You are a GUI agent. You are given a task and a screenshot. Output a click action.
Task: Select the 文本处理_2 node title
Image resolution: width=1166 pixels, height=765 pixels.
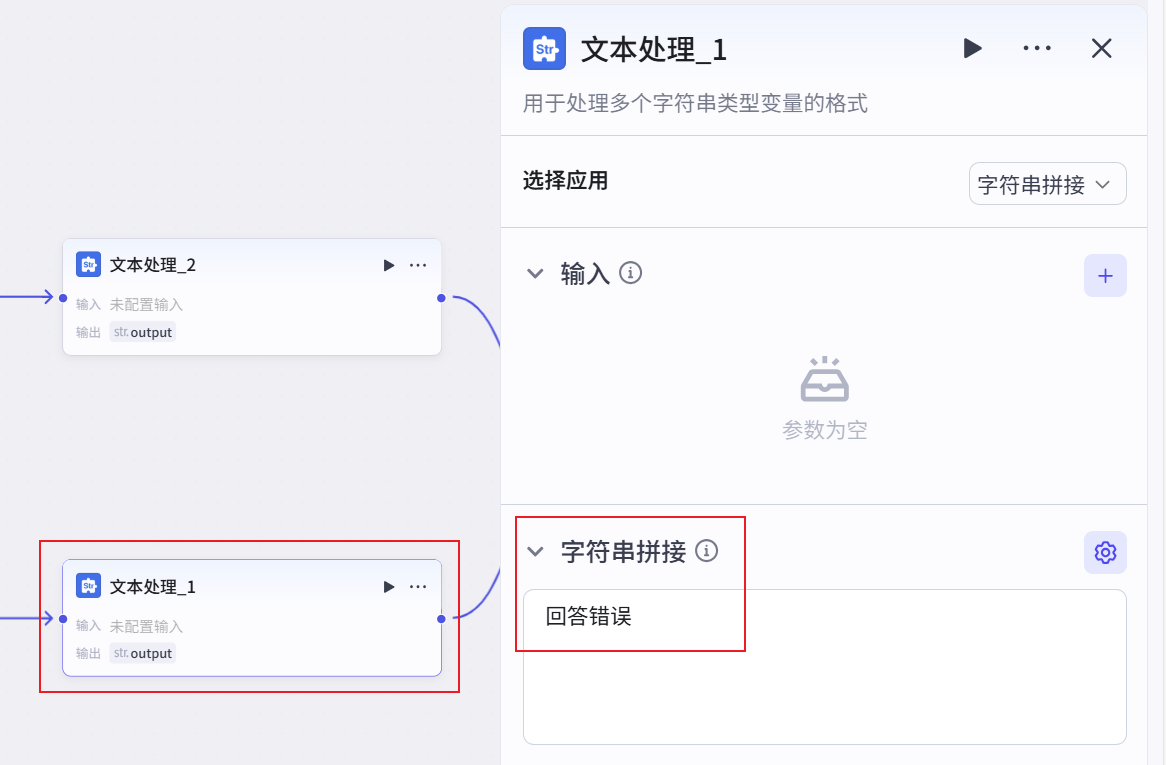tap(153, 265)
